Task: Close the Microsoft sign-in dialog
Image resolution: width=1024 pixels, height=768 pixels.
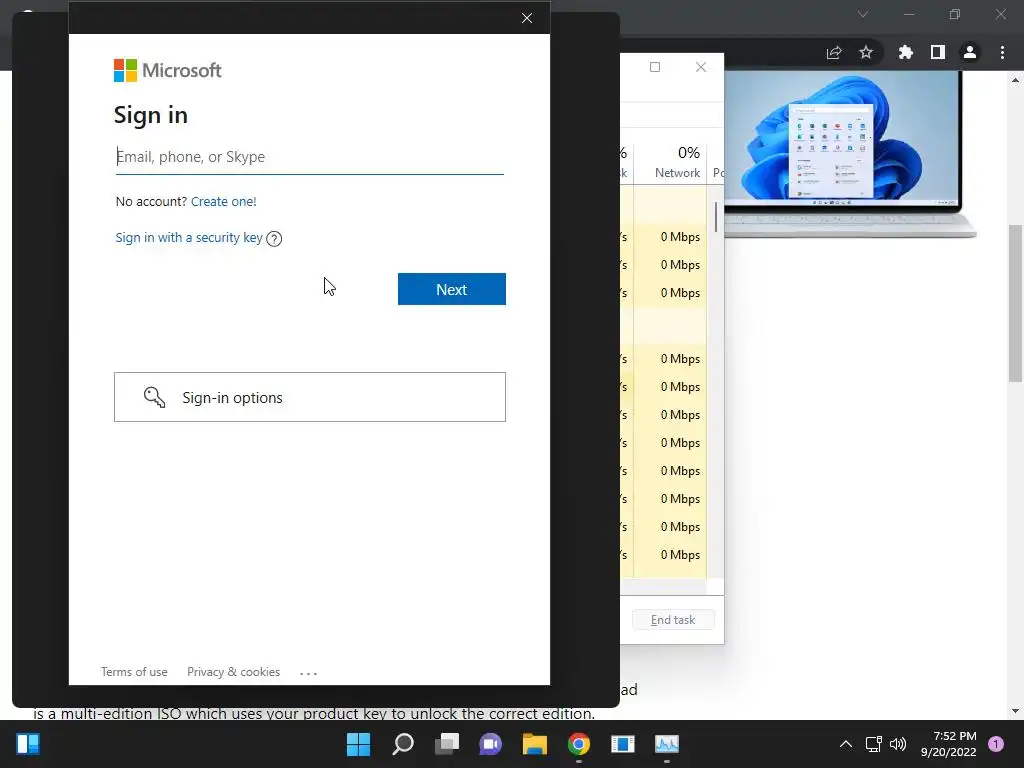Action: (x=527, y=18)
